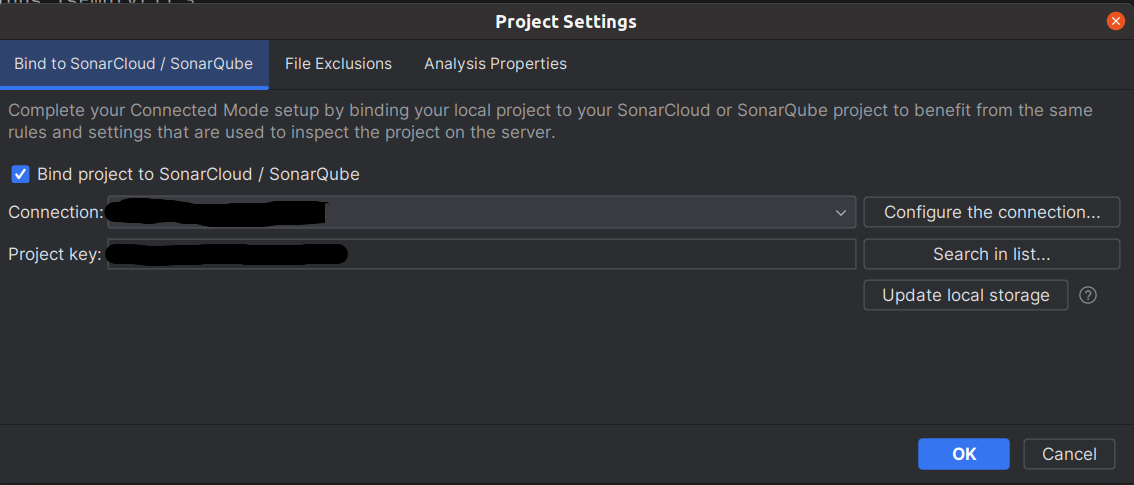Image resolution: width=1134 pixels, height=485 pixels.
Task: Click the Update local storage button
Action: point(965,295)
